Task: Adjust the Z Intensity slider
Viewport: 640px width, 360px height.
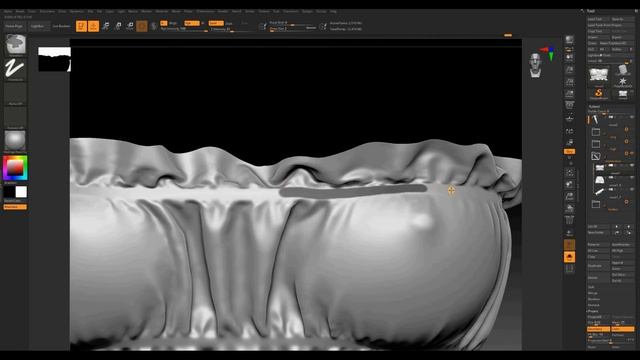Action: click(x=233, y=29)
